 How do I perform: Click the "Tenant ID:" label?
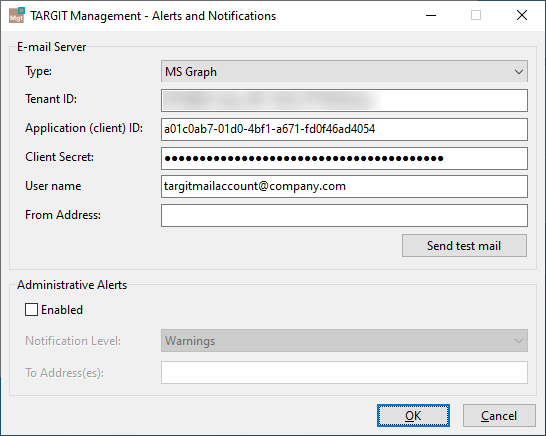click(x=51, y=99)
